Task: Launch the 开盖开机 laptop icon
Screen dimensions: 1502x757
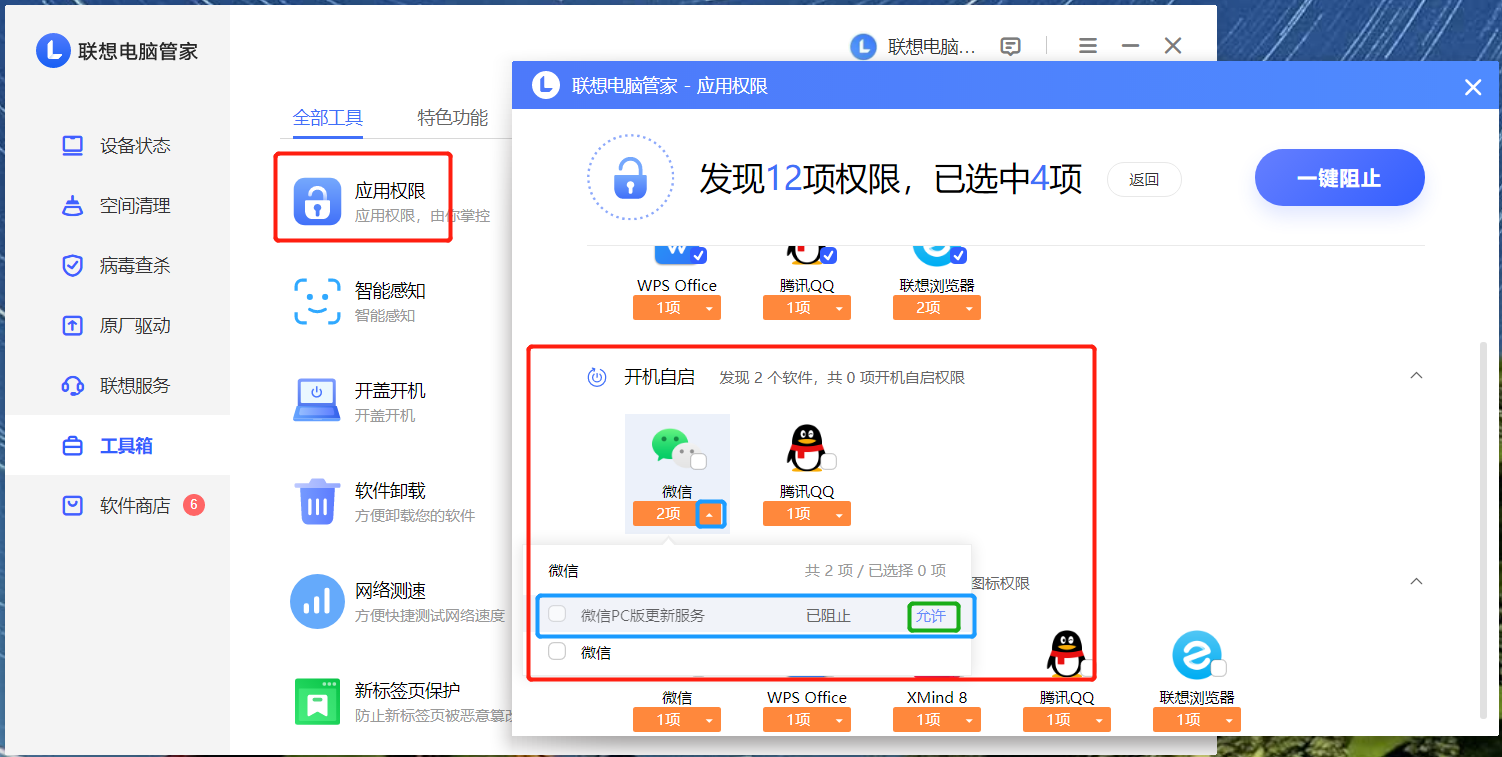Action: click(317, 401)
